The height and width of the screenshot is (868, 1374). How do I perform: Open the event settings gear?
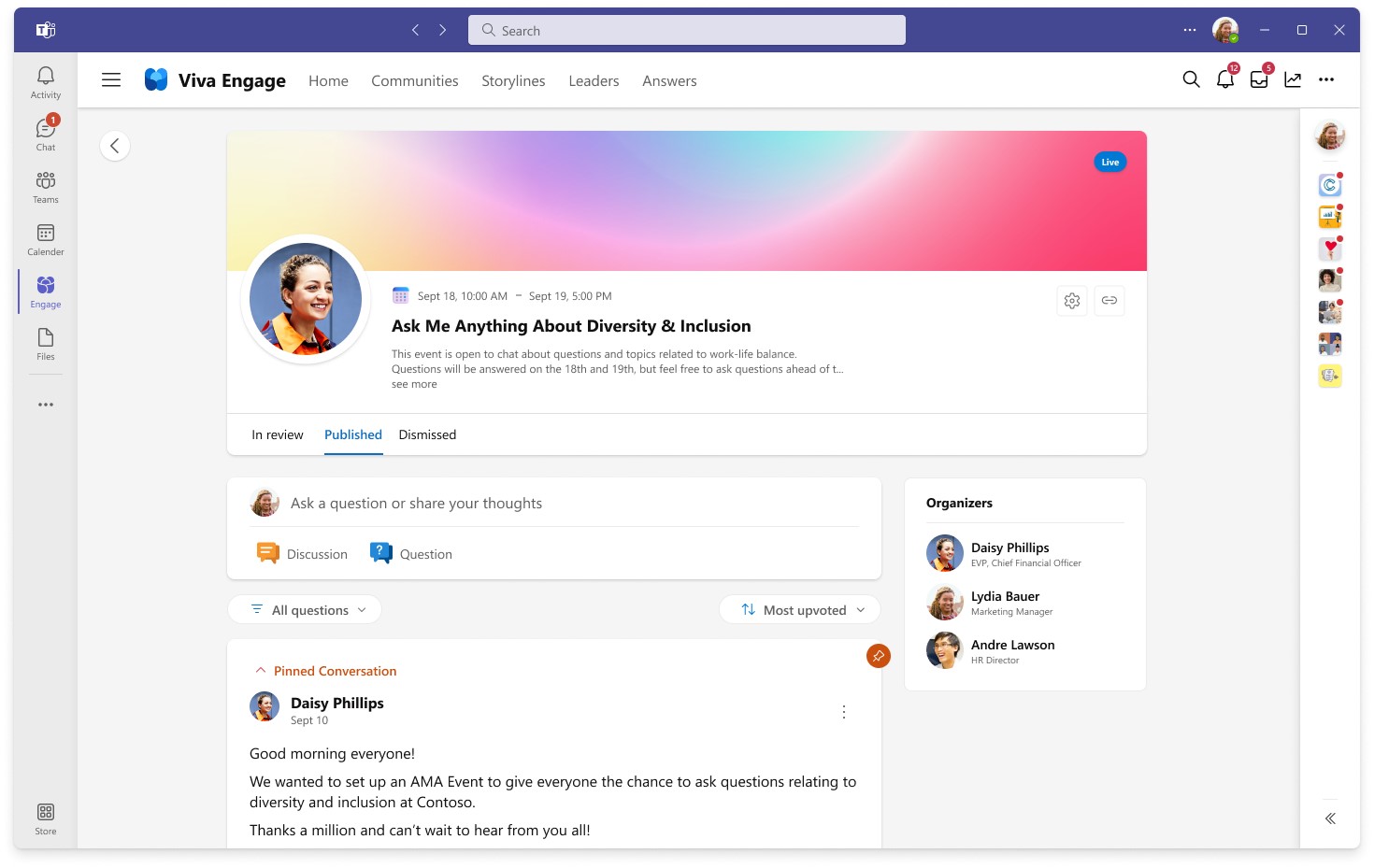pos(1071,300)
